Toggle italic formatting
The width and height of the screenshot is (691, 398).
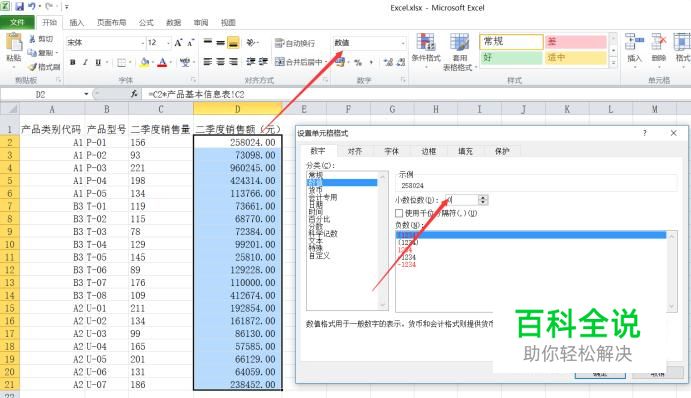85,63
